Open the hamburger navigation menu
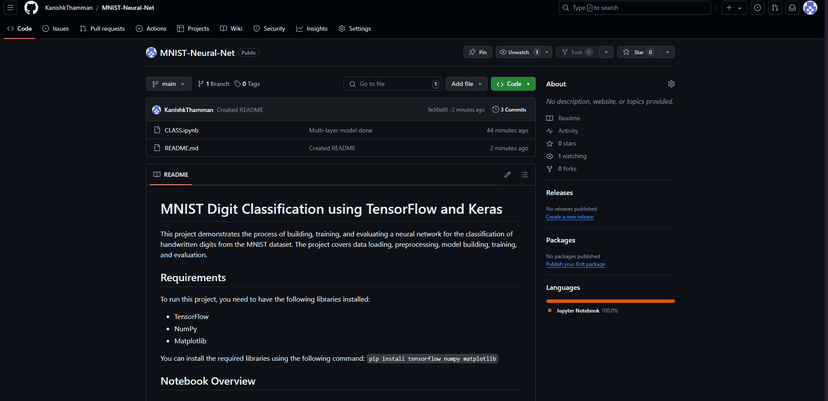Viewport: 828px width, 401px height. (11, 8)
